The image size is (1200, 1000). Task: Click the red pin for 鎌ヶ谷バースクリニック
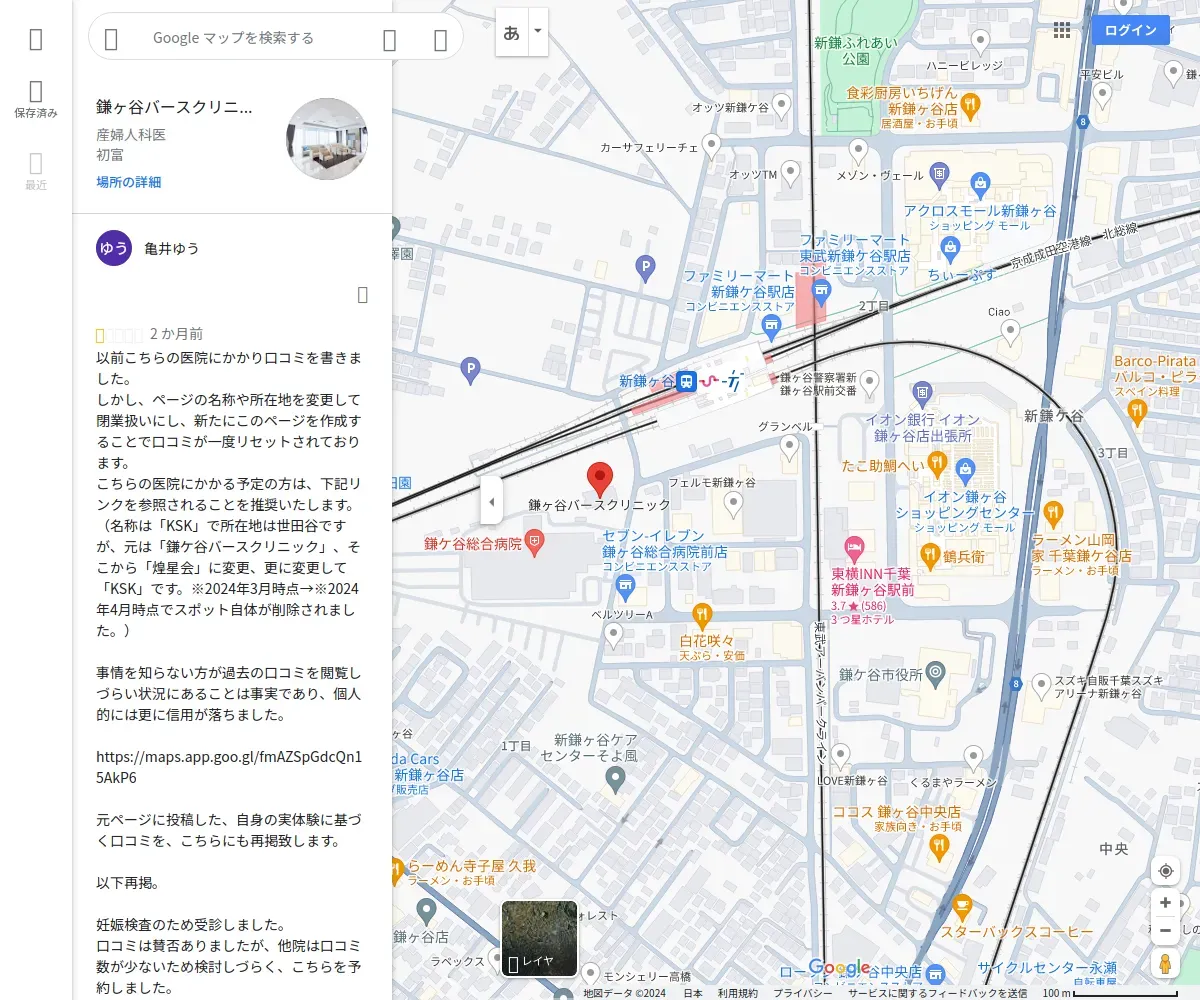click(599, 480)
